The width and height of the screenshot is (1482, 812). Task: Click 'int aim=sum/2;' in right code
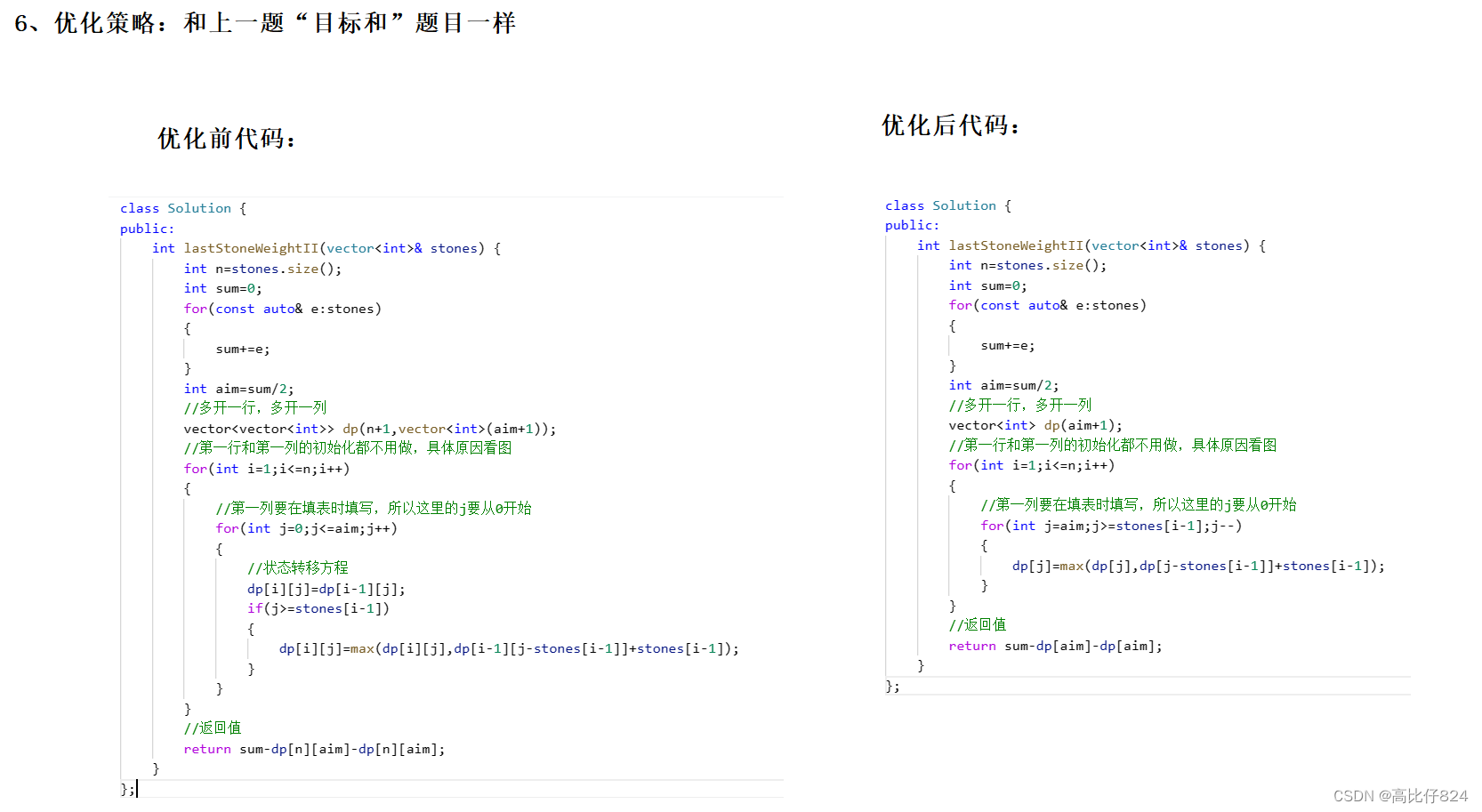[1003, 385]
